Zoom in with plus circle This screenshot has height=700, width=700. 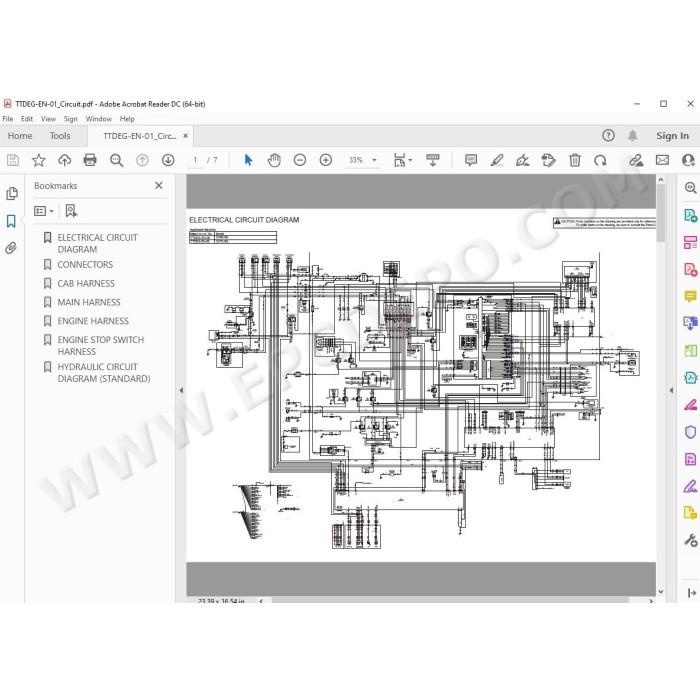pyautogui.click(x=325, y=160)
